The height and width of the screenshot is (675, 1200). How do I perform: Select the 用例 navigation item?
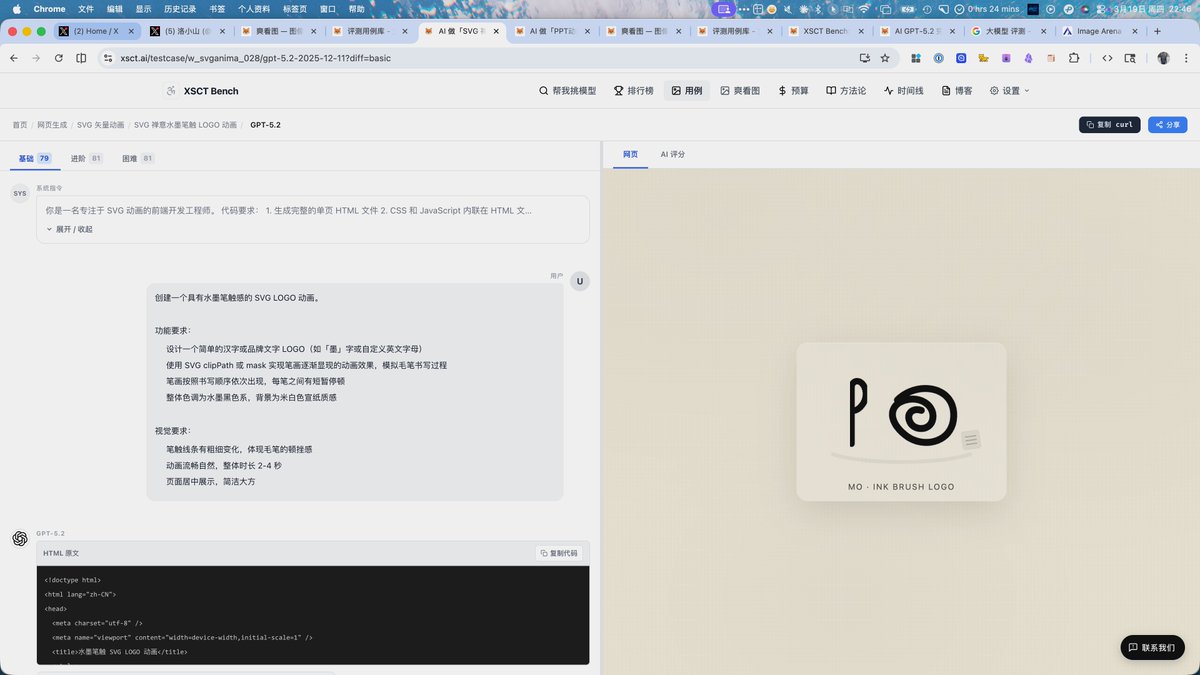point(687,90)
